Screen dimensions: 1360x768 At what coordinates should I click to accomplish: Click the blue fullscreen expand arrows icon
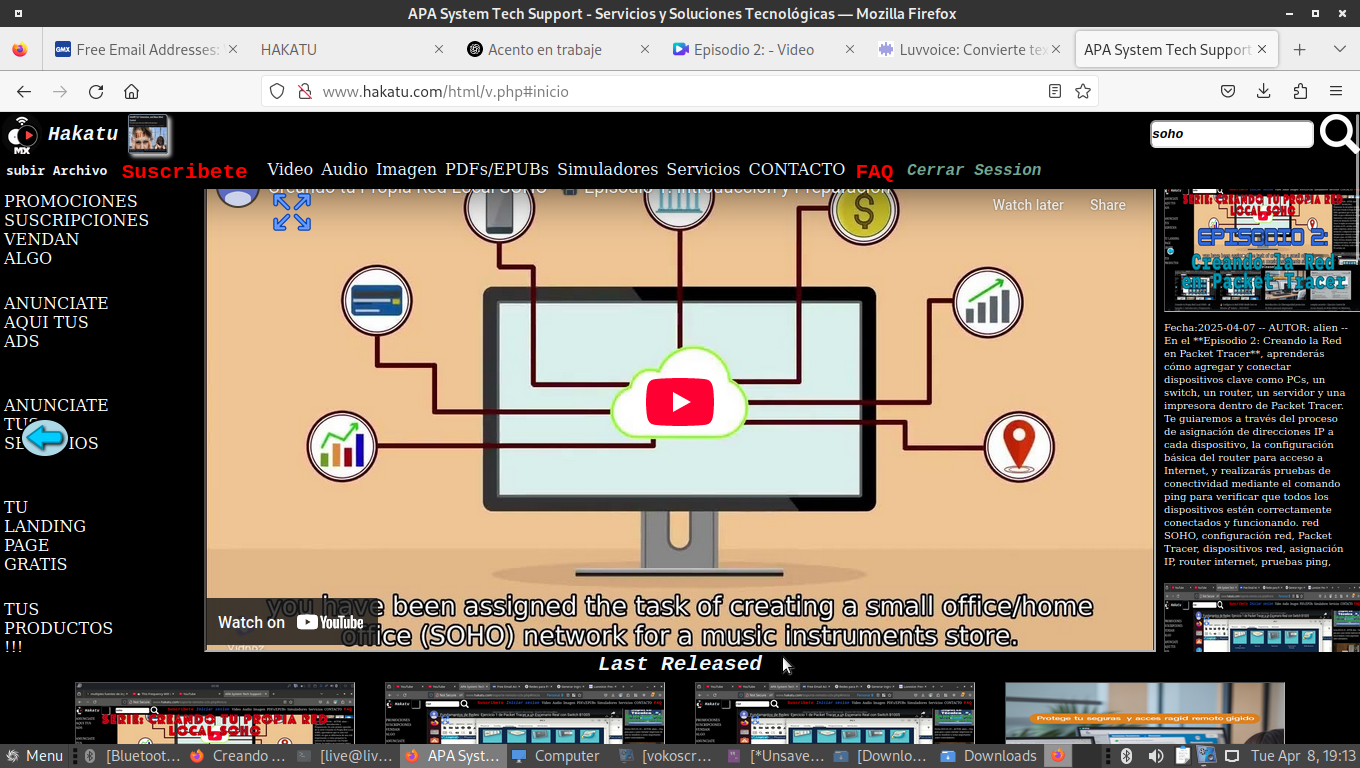(x=292, y=212)
